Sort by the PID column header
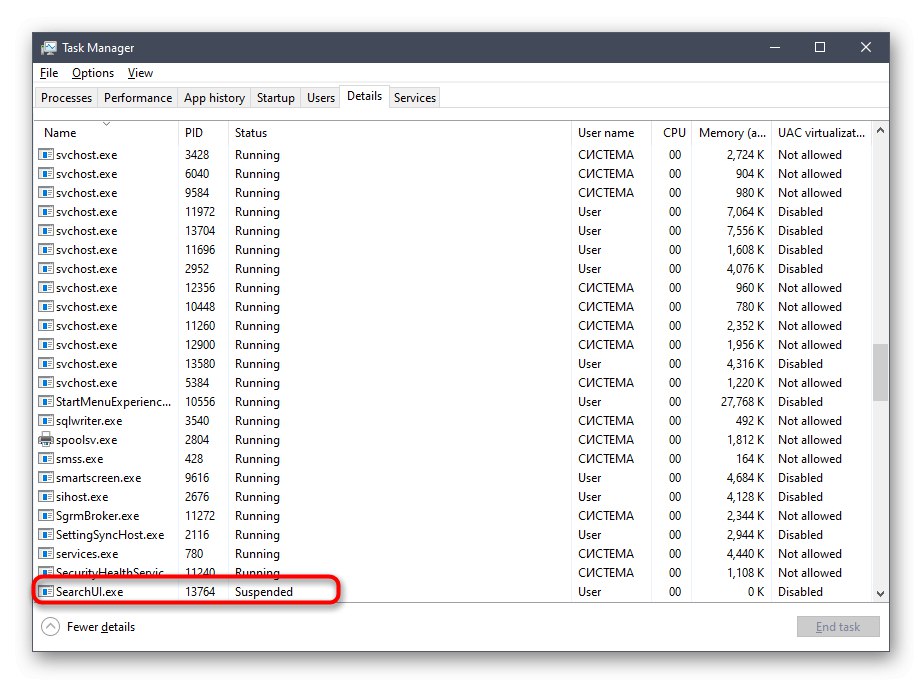The image size is (922, 684). 203,132
